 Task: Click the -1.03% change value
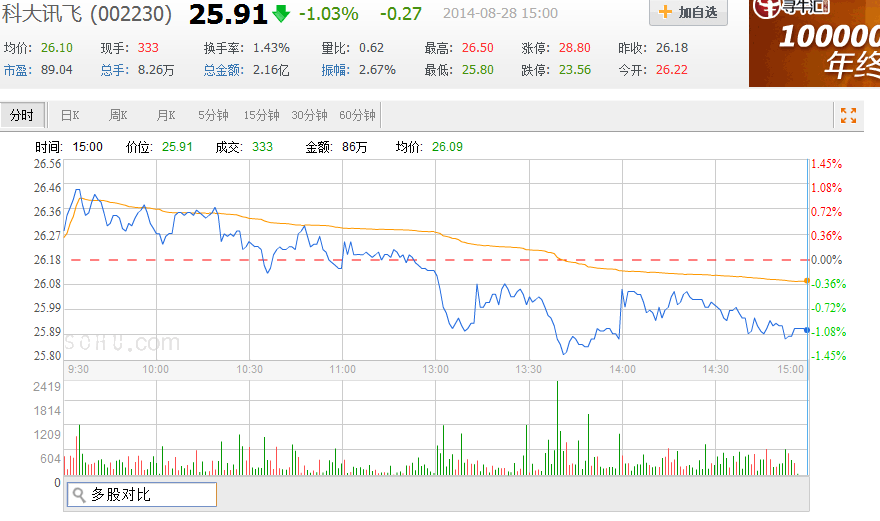click(328, 13)
